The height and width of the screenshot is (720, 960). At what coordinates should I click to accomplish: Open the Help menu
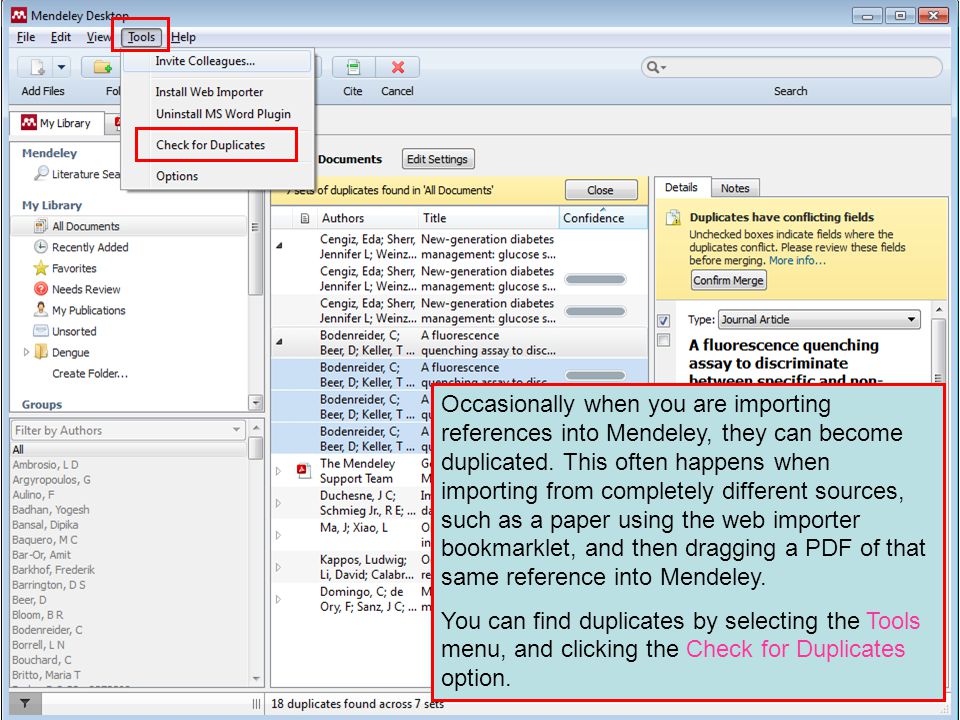[183, 37]
